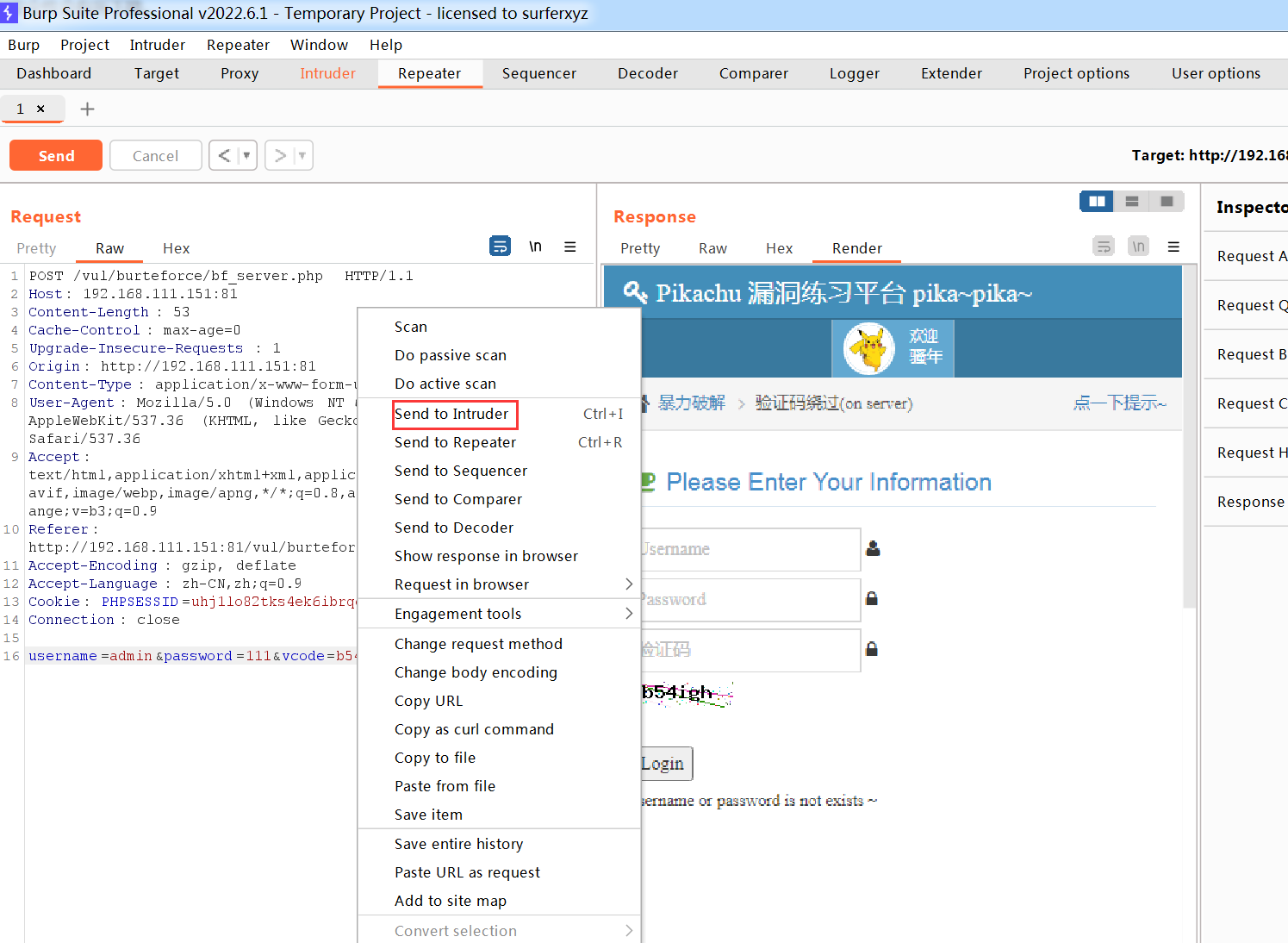The width and height of the screenshot is (1288, 943).
Task: Open the back history dropdown arrow
Action: (246, 155)
